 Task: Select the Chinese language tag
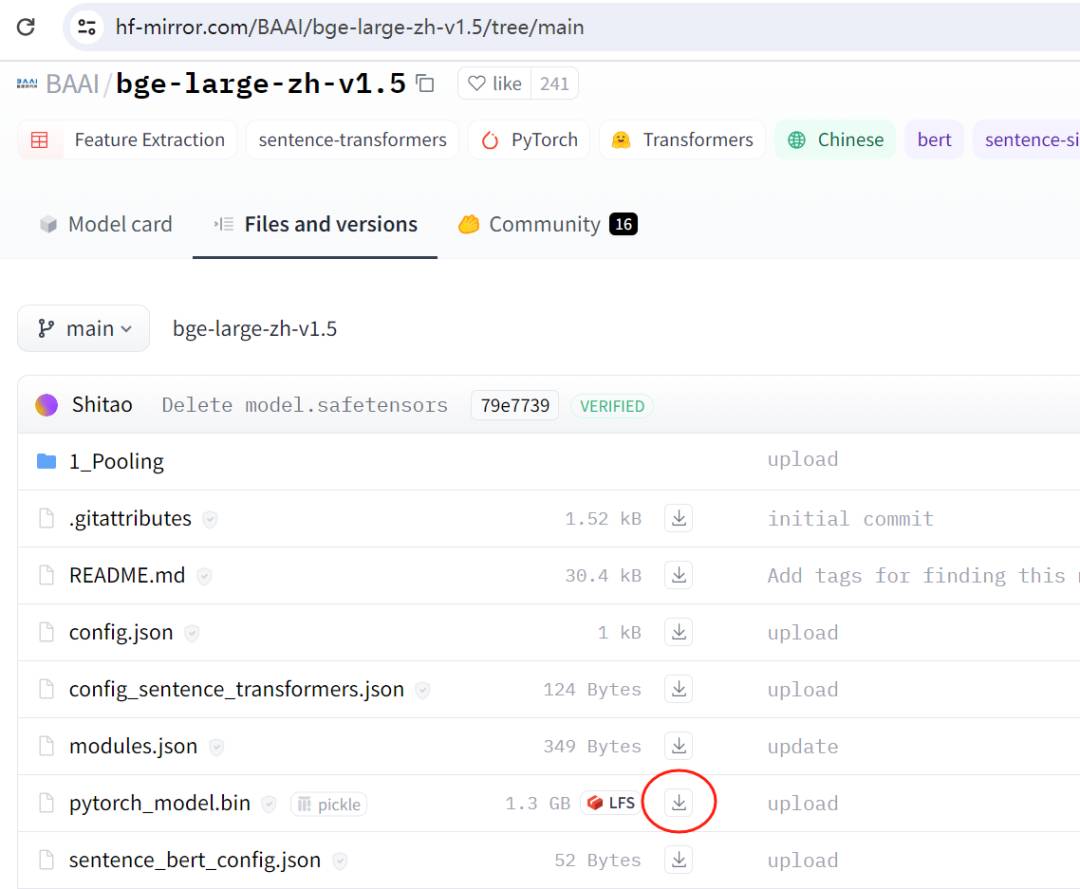pyautogui.click(x=835, y=140)
